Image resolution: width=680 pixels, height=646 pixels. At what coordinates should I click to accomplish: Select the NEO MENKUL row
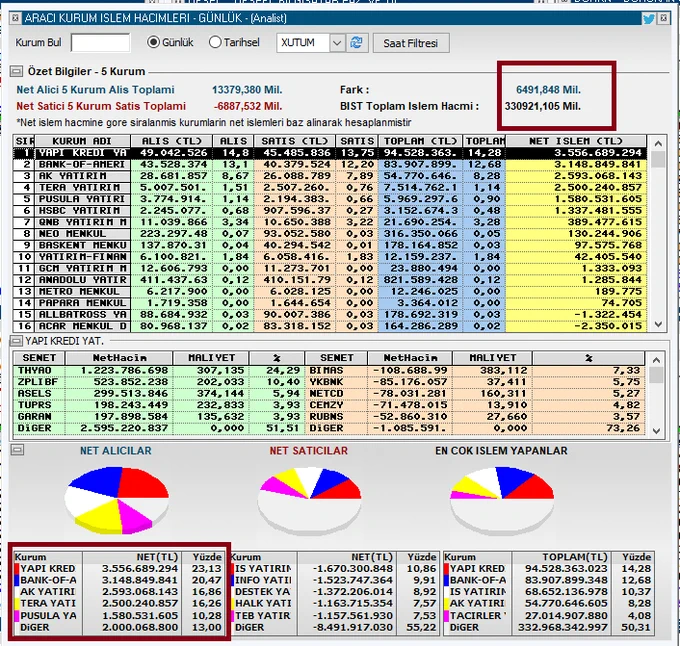click(x=330, y=234)
